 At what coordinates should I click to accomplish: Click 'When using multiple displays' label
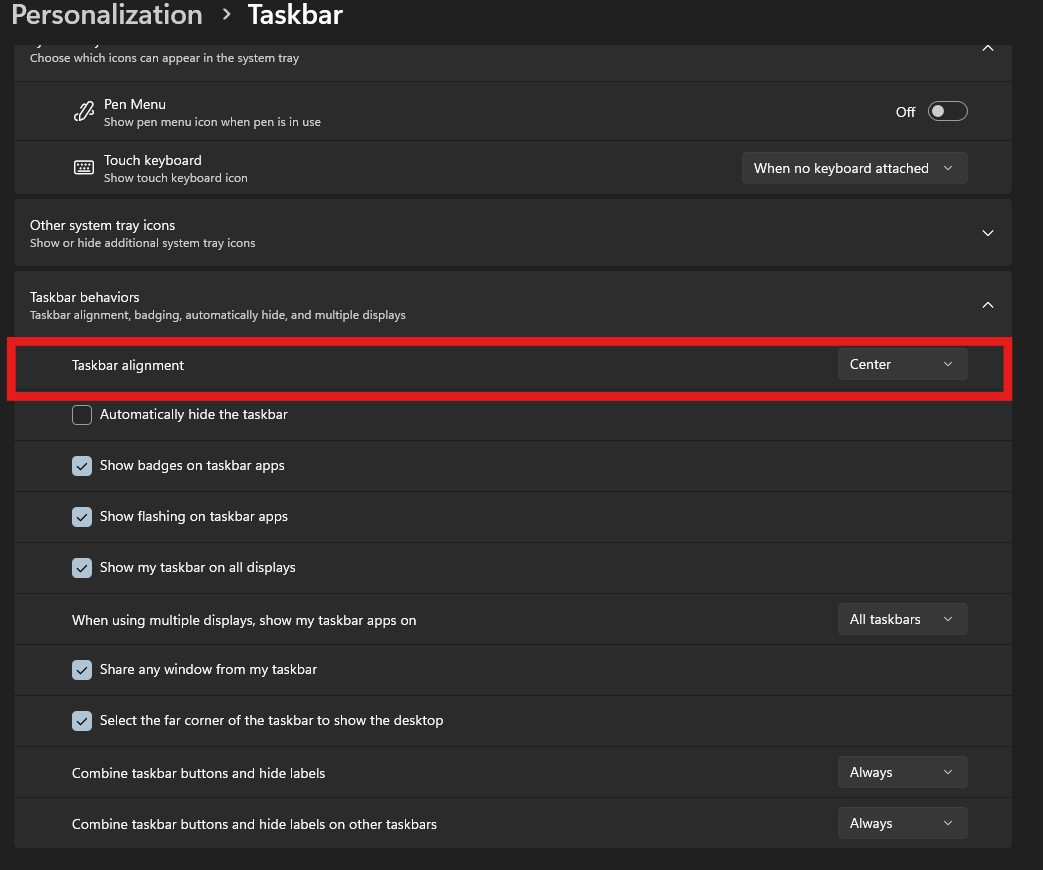coord(244,621)
